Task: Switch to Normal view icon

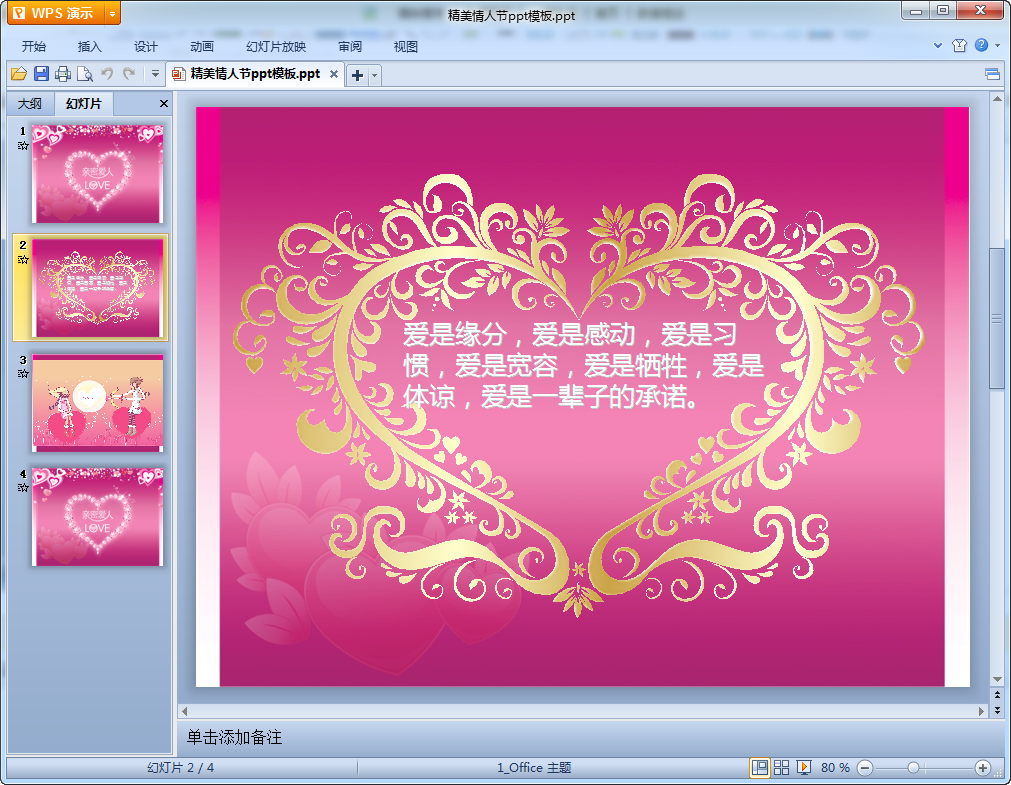Action: coord(760,768)
